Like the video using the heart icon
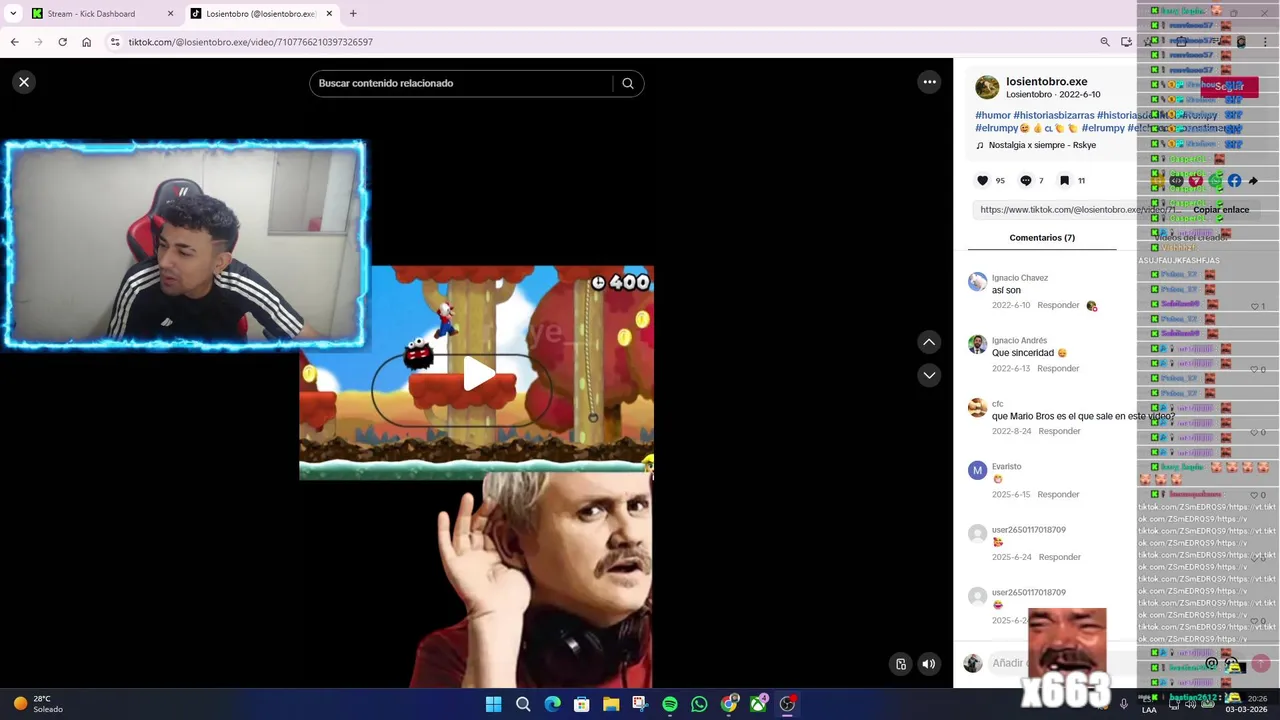Image resolution: width=1280 pixels, height=720 pixels. pos(982,180)
